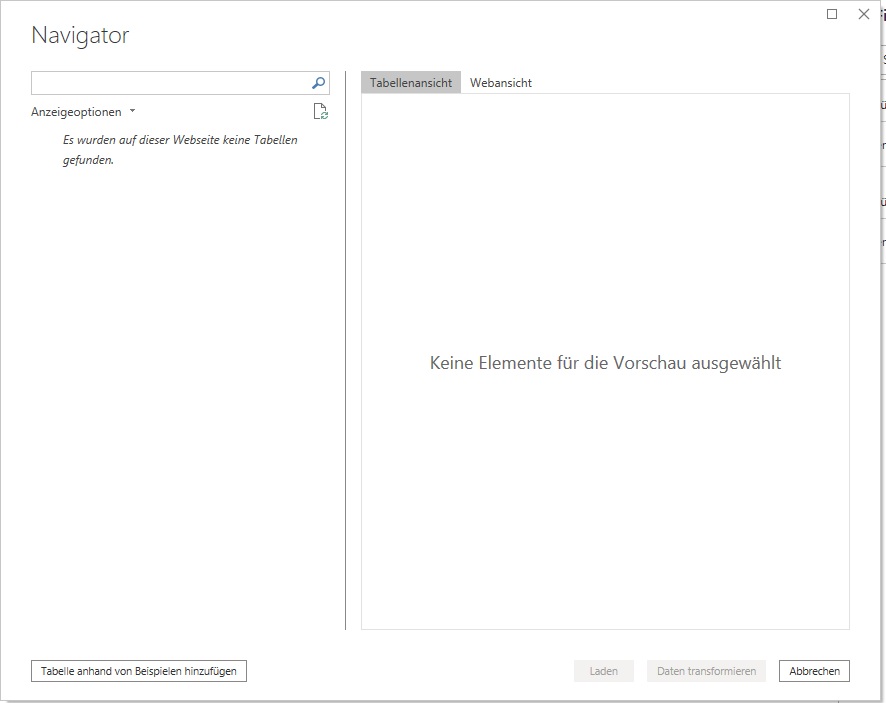Click the 'keine Tabellen gefunden' message
The height and width of the screenshot is (703, 886).
pos(180,150)
